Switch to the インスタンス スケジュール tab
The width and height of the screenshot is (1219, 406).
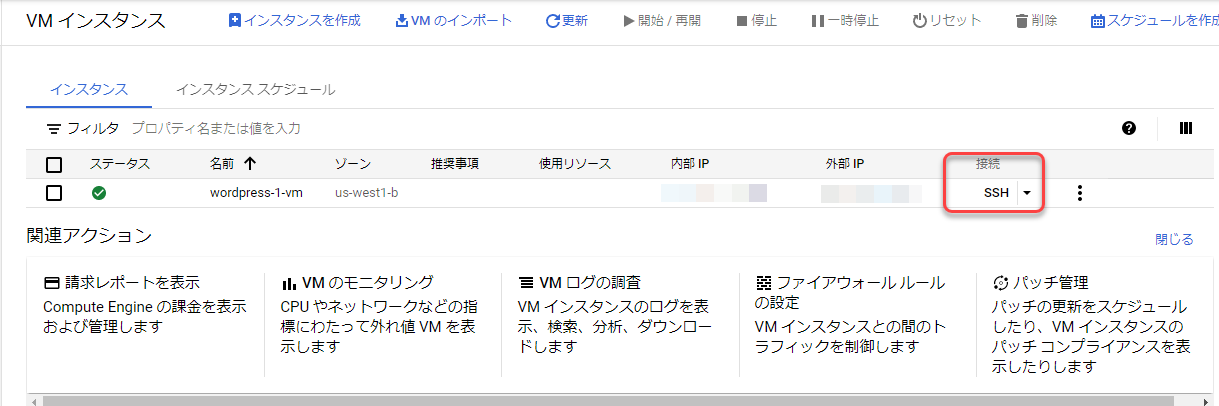coord(255,89)
